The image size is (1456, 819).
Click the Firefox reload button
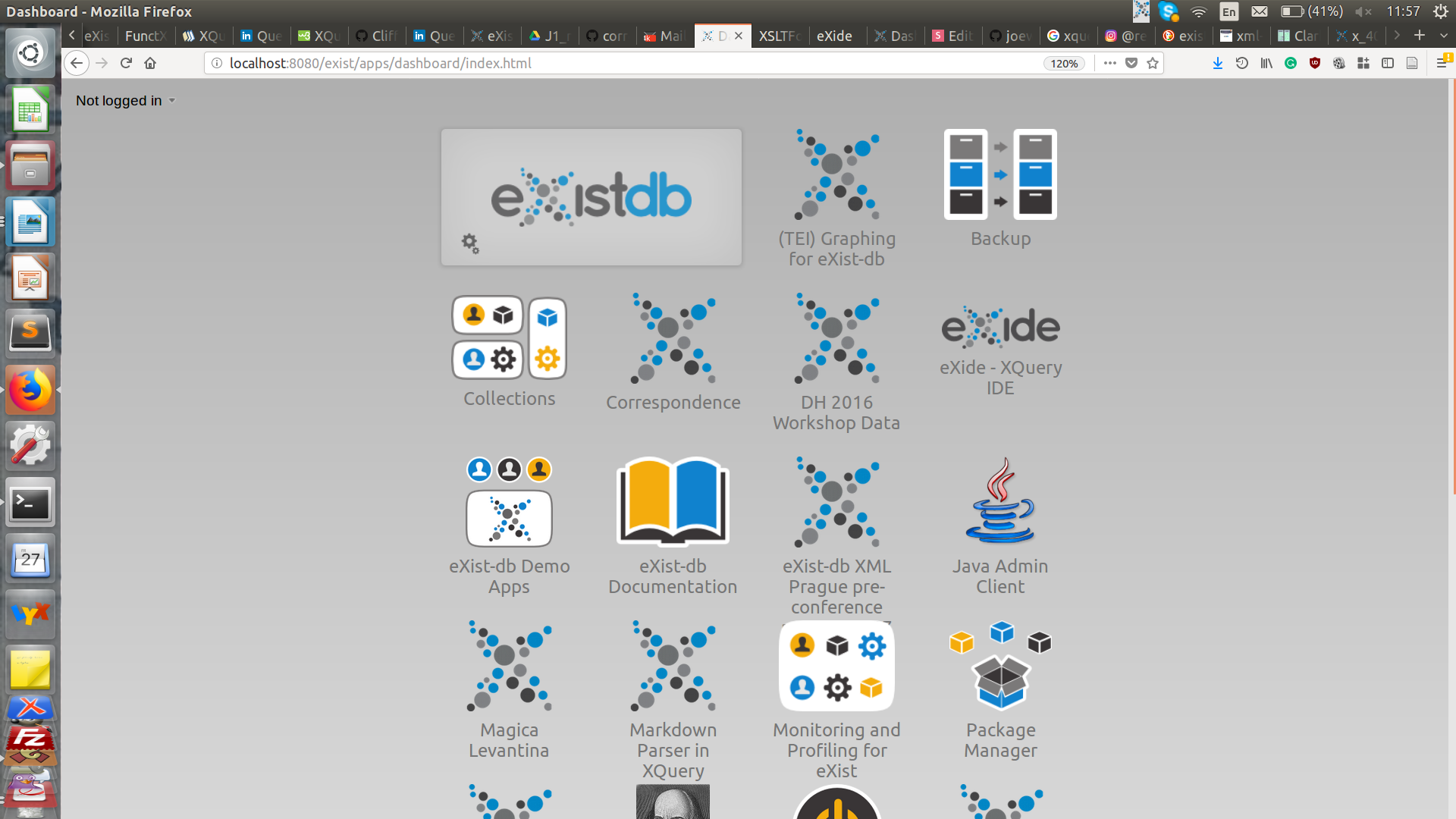127,64
